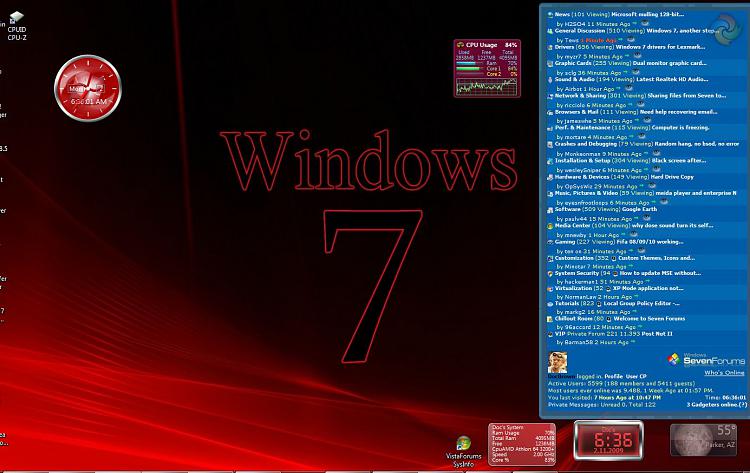Click the swirl logo in forum gadget

pos(726,29)
